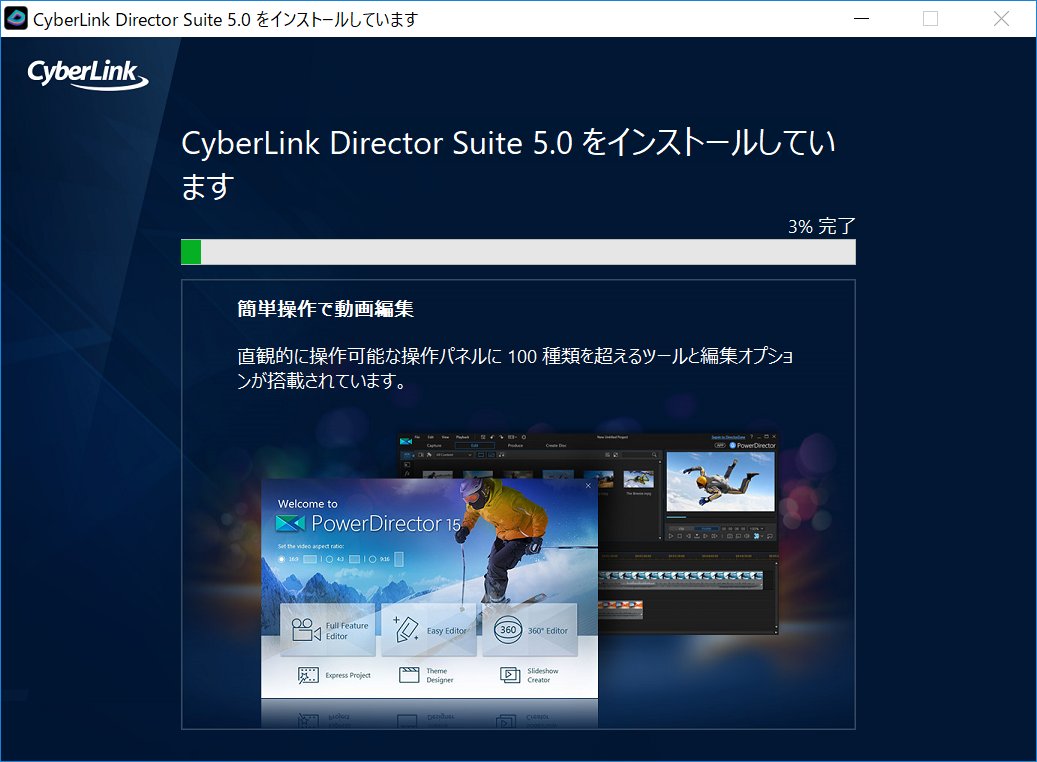This screenshot has height=762, width=1037.
Task: Expand the All Content dropdown
Action: pos(452,455)
